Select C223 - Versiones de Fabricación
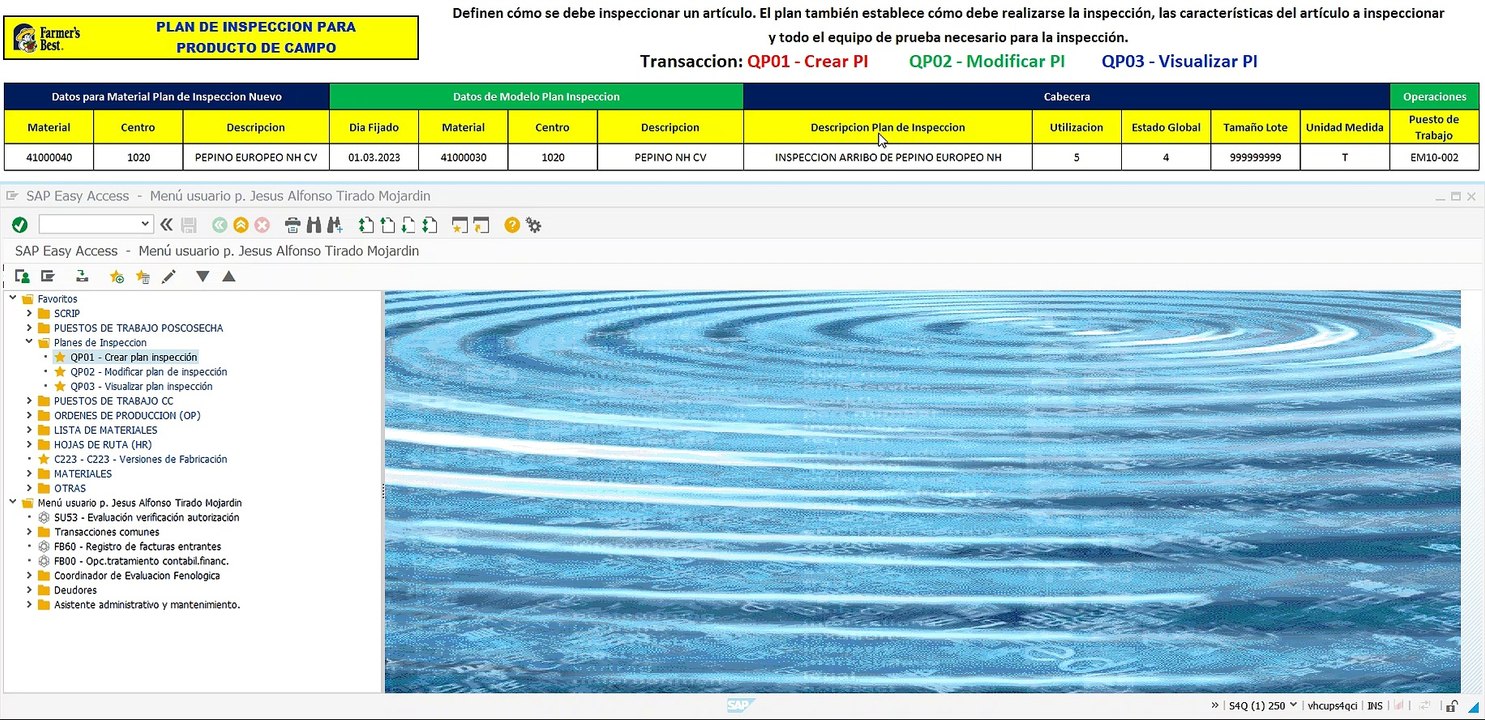Screen dimensions: 1485x720 (x=140, y=459)
